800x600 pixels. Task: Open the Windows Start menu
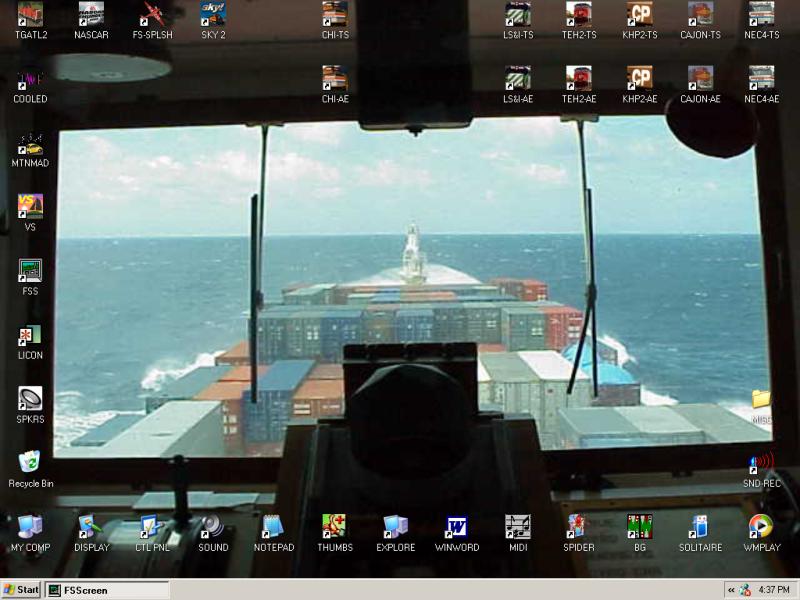(x=21, y=590)
